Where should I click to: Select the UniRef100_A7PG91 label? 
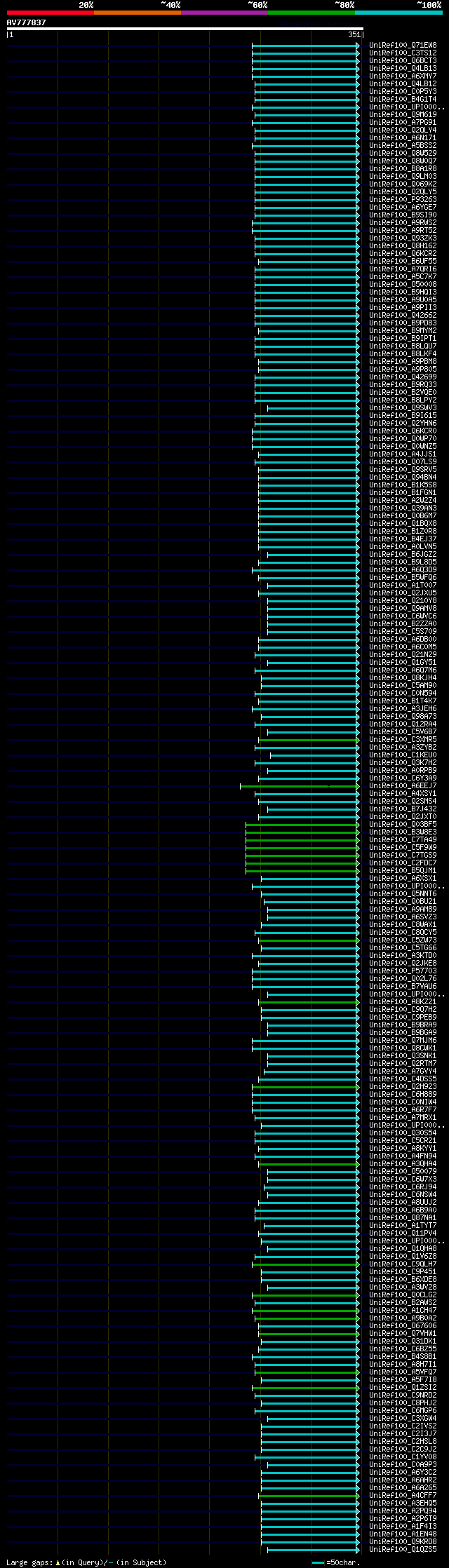pyautogui.click(x=403, y=122)
